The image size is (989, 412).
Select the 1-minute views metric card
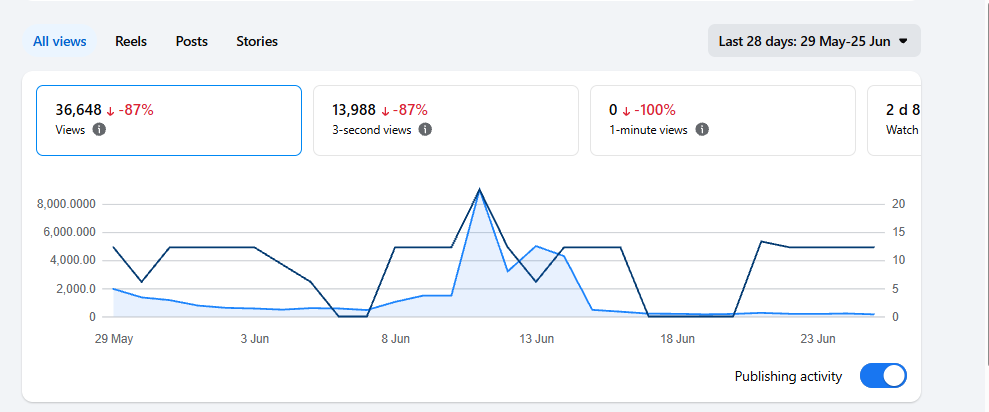pos(723,120)
